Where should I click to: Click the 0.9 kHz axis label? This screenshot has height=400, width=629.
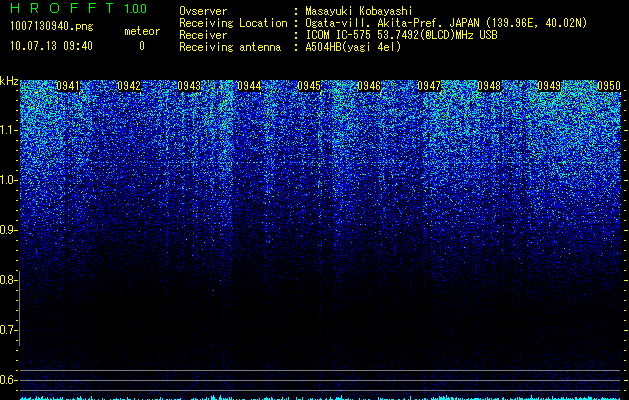(7, 230)
